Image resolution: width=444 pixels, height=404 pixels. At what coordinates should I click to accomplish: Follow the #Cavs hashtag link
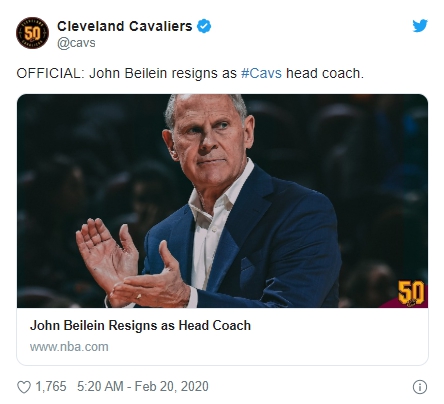tap(261, 73)
